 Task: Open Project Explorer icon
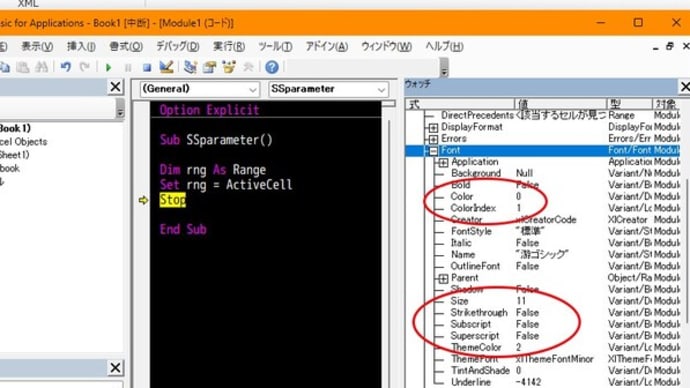[x=190, y=67]
